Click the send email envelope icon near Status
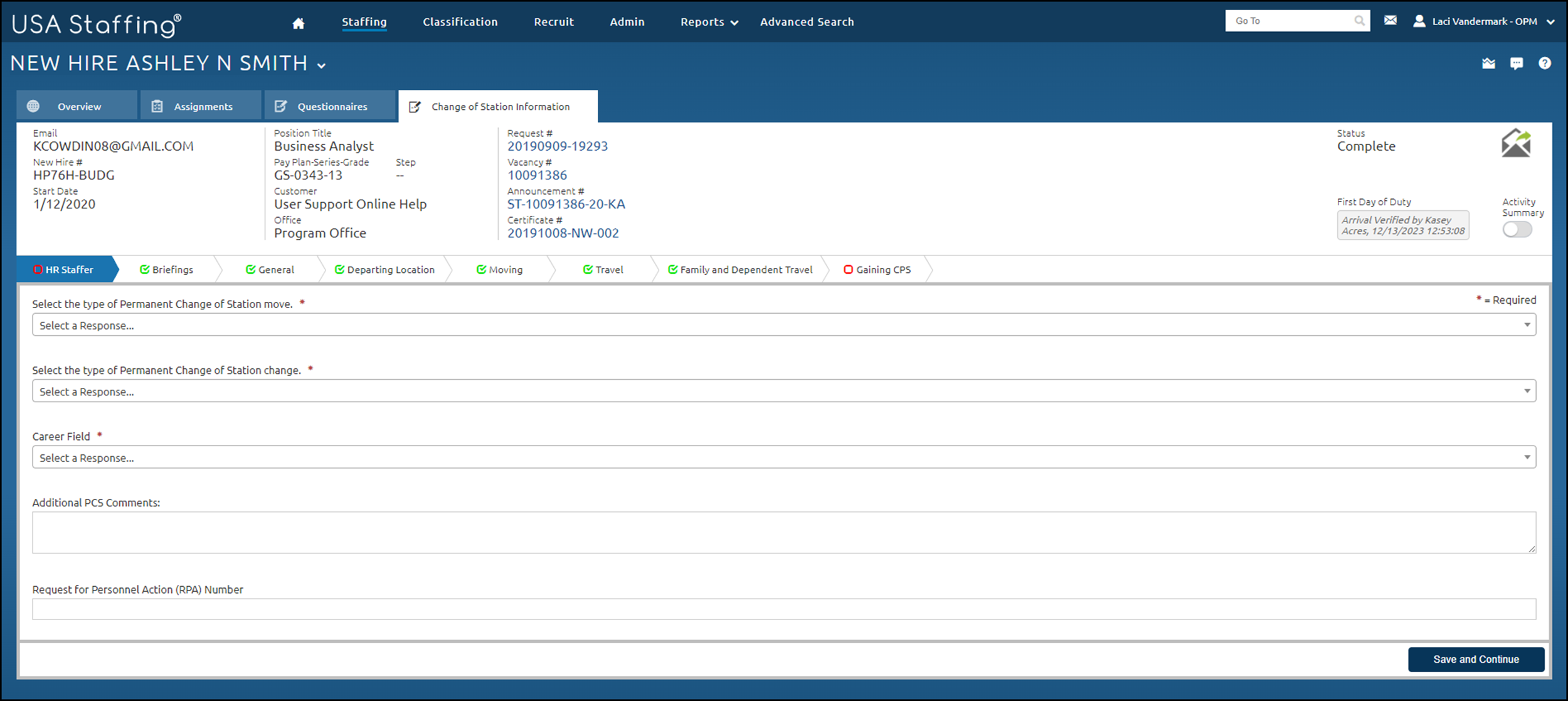 point(1515,143)
